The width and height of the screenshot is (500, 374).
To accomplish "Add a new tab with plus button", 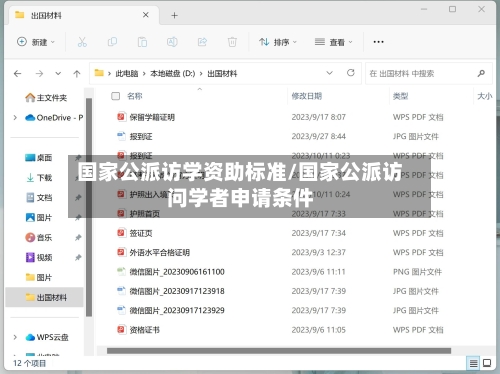I will [174, 15].
